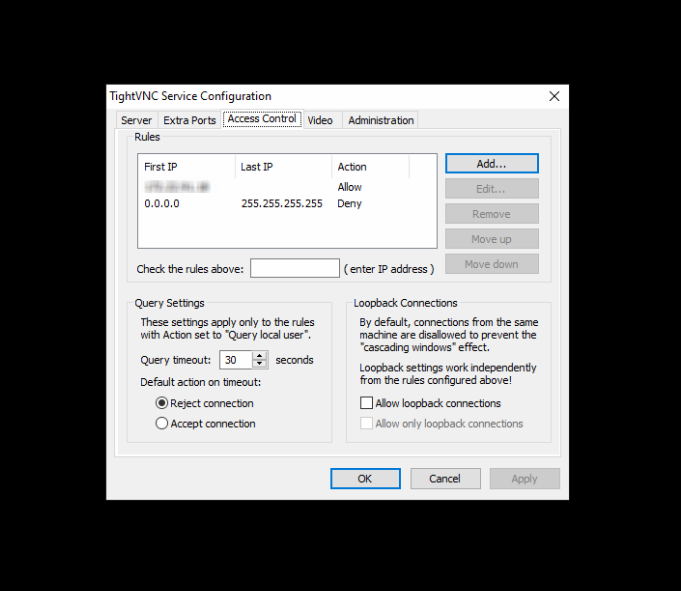Select Accept connection radio button
The image size is (681, 591).
coord(162,424)
